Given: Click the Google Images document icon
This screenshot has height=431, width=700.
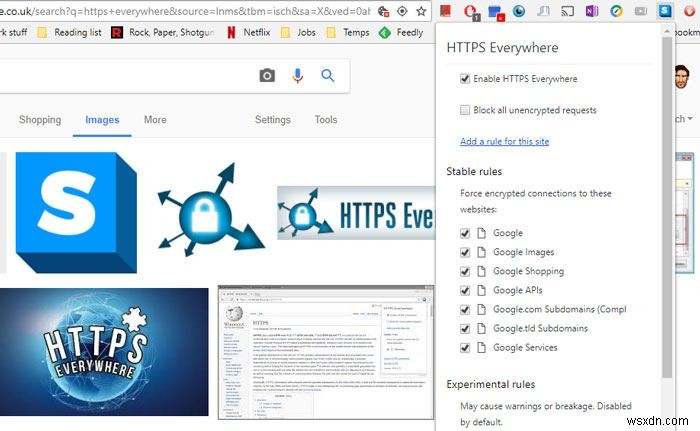Looking at the screenshot, I should (x=481, y=252).
